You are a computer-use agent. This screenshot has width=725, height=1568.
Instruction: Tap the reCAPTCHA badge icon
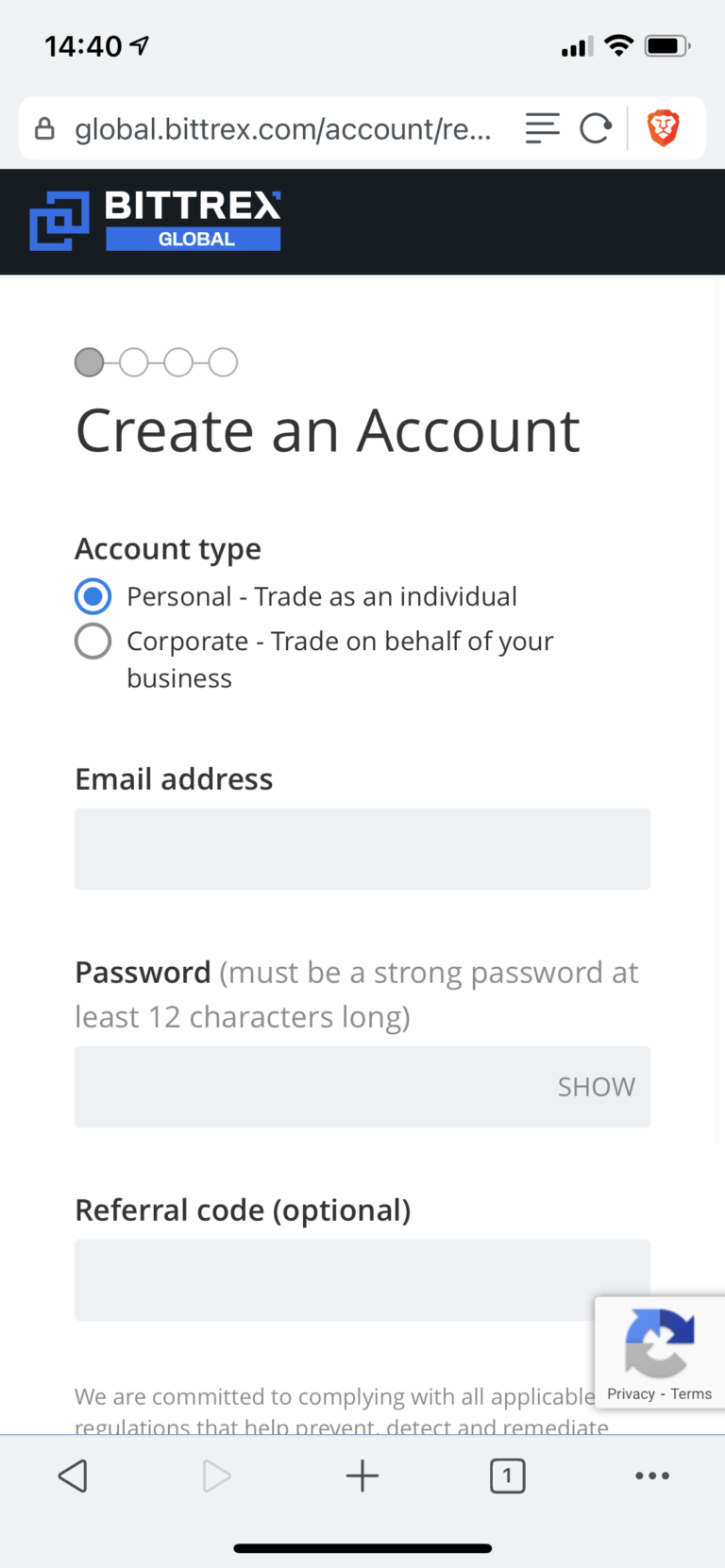(659, 1342)
